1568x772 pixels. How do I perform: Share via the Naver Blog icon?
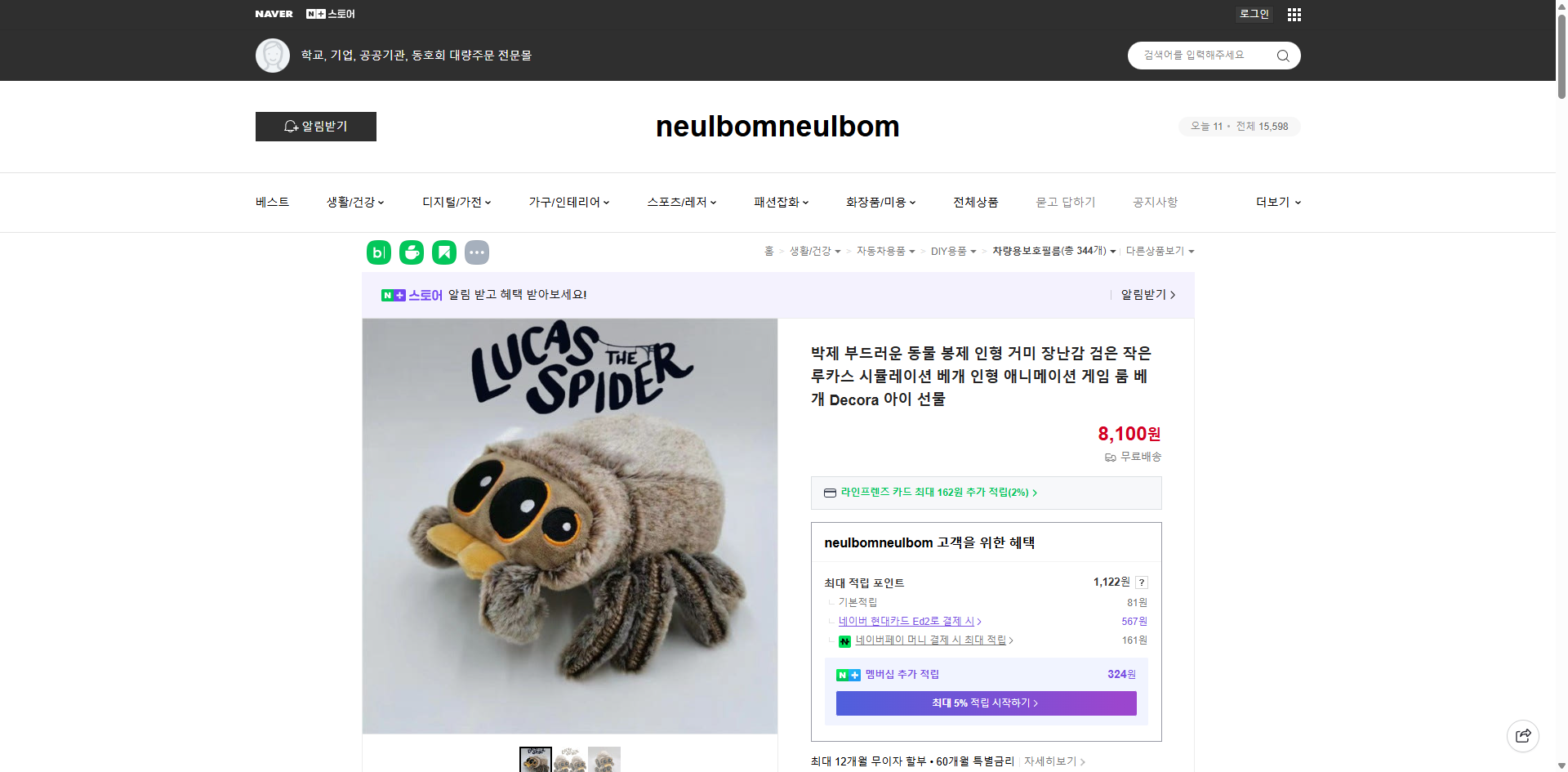(x=378, y=252)
